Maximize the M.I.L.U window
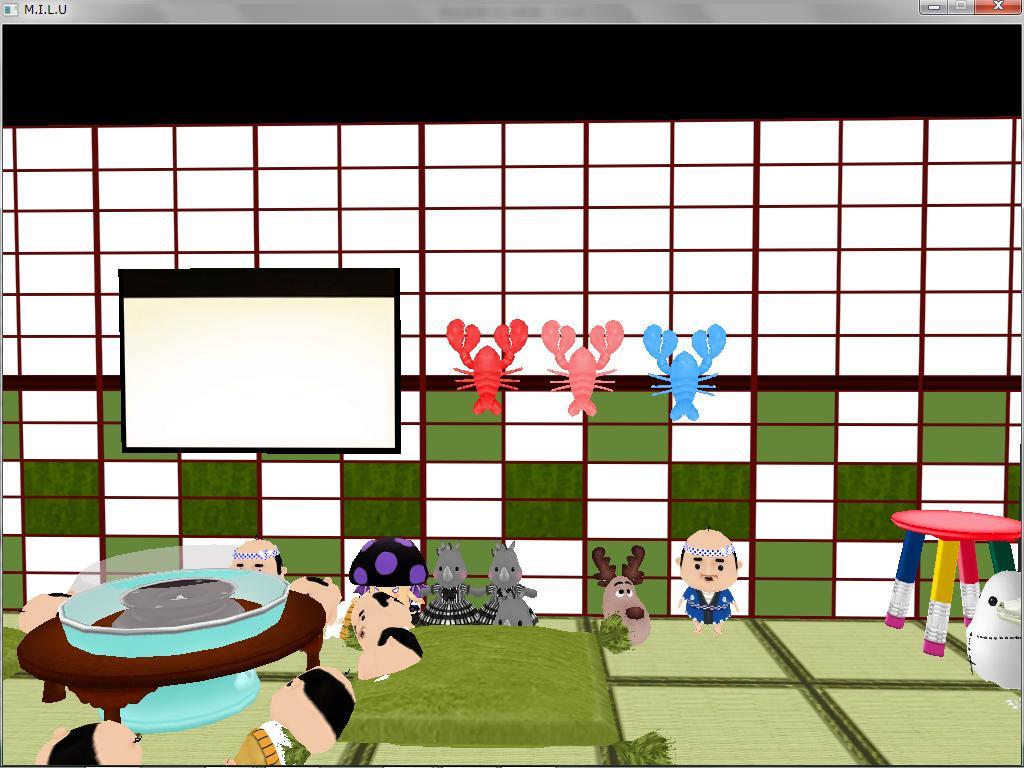 click(961, 7)
